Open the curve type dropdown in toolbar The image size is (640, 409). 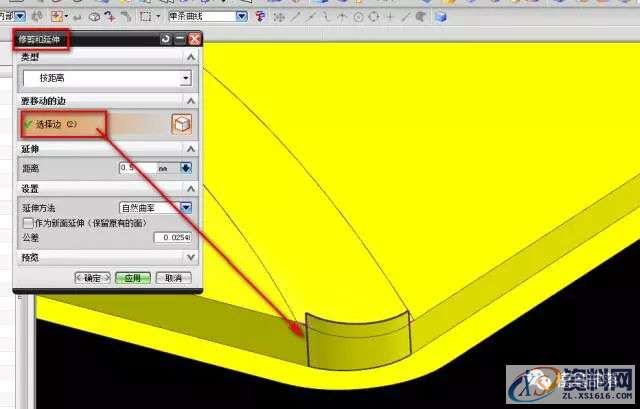(x=242, y=17)
